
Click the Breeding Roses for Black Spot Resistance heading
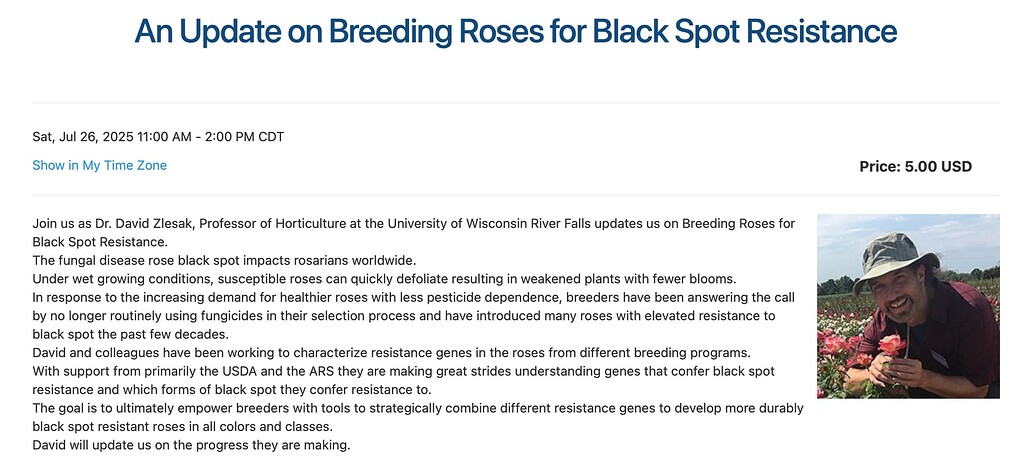(516, 31)
